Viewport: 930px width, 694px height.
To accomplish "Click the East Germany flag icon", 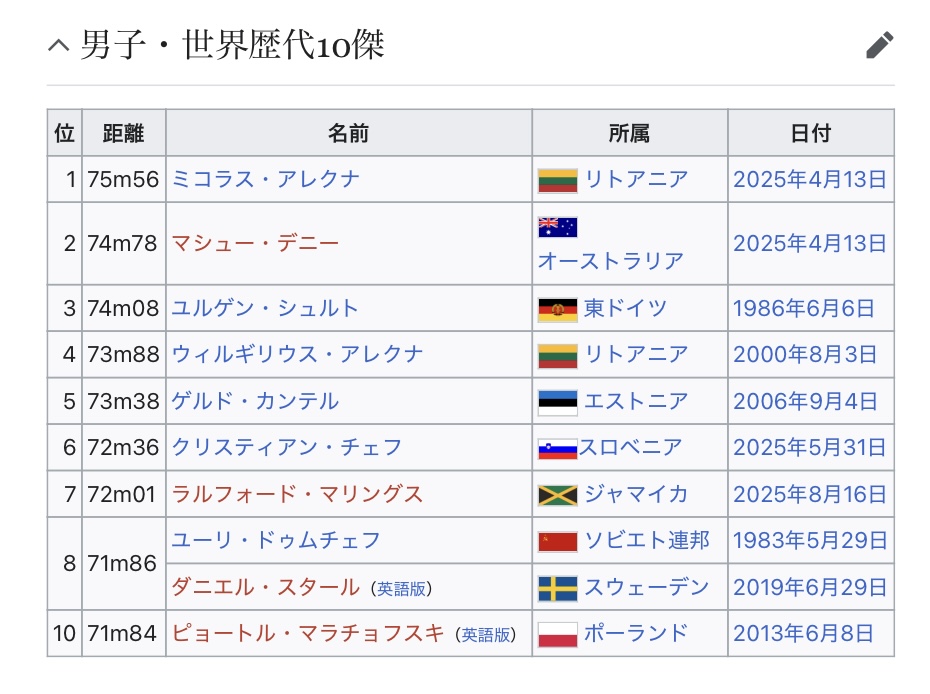I will (557, 309).
